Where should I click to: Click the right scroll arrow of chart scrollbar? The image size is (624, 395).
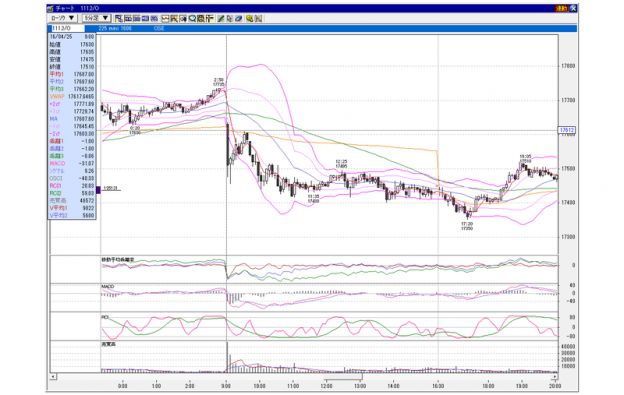(555, 376)
